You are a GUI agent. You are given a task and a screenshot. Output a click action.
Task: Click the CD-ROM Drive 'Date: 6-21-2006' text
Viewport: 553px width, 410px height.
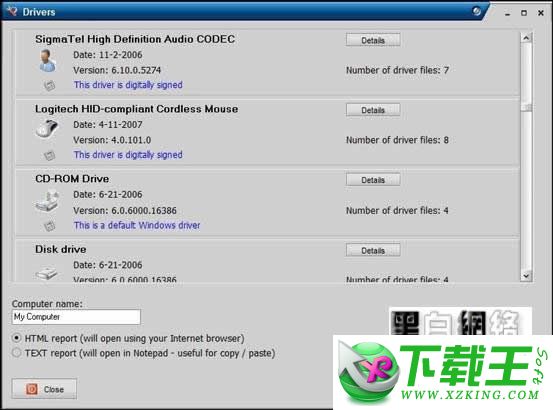tap(108, 195)
